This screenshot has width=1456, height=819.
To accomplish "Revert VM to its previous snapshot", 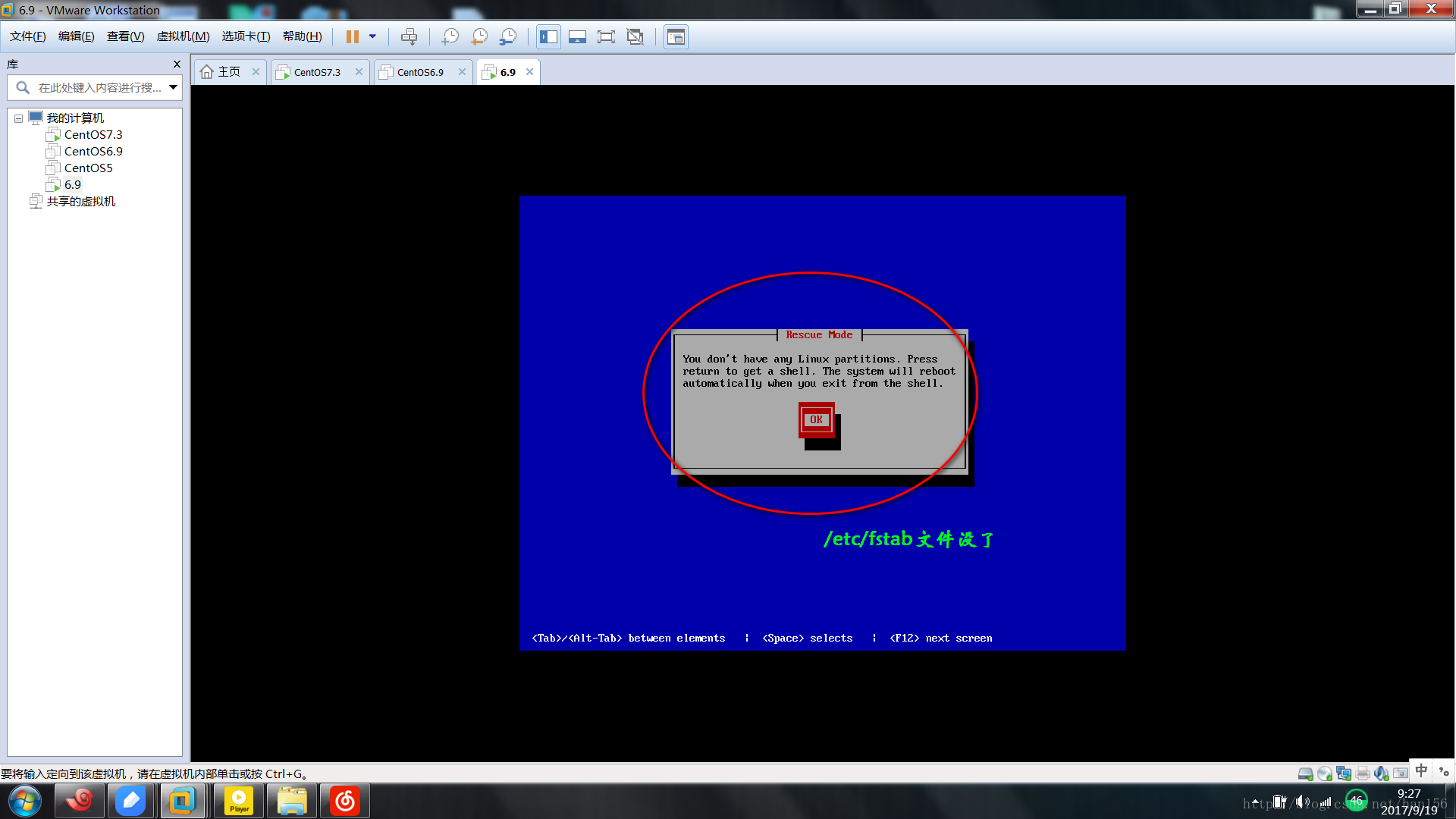I will [479, 36].
